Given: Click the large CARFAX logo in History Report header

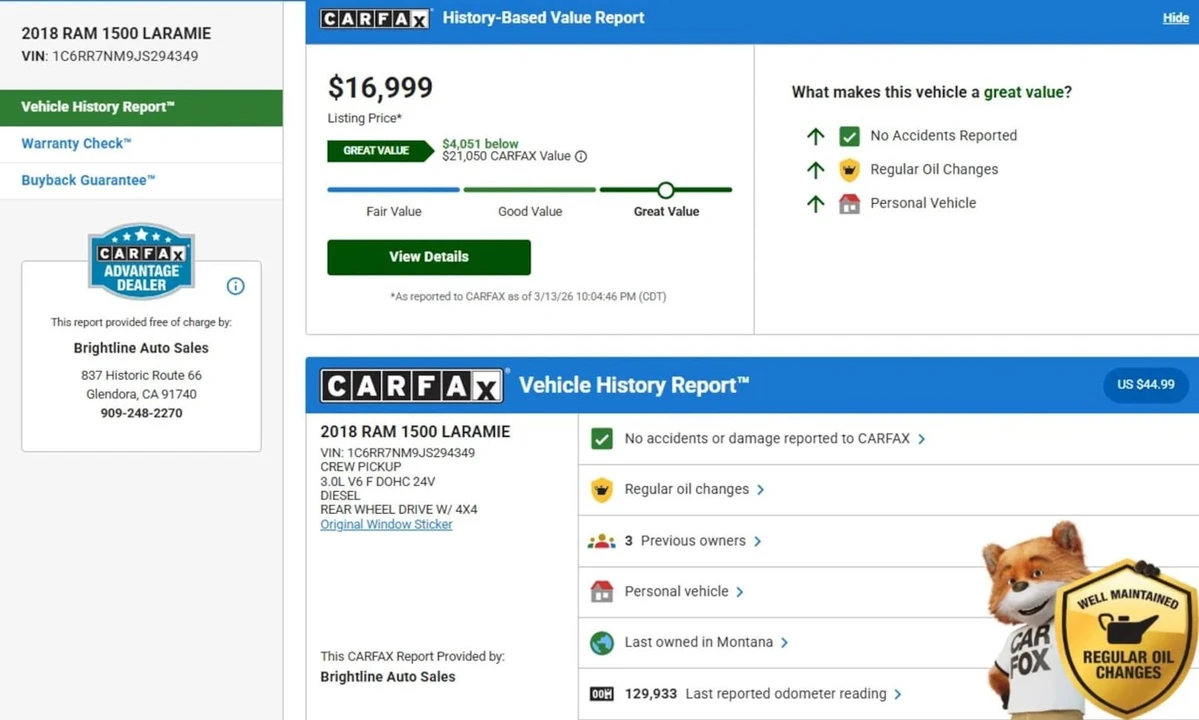Looking at the screenshot, I should coord(411,386).
